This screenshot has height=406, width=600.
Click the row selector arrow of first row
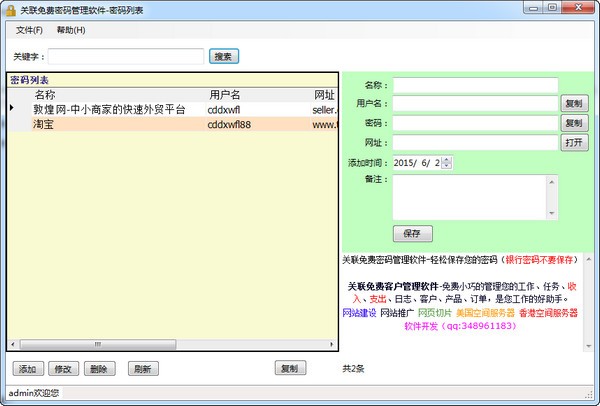12,108
